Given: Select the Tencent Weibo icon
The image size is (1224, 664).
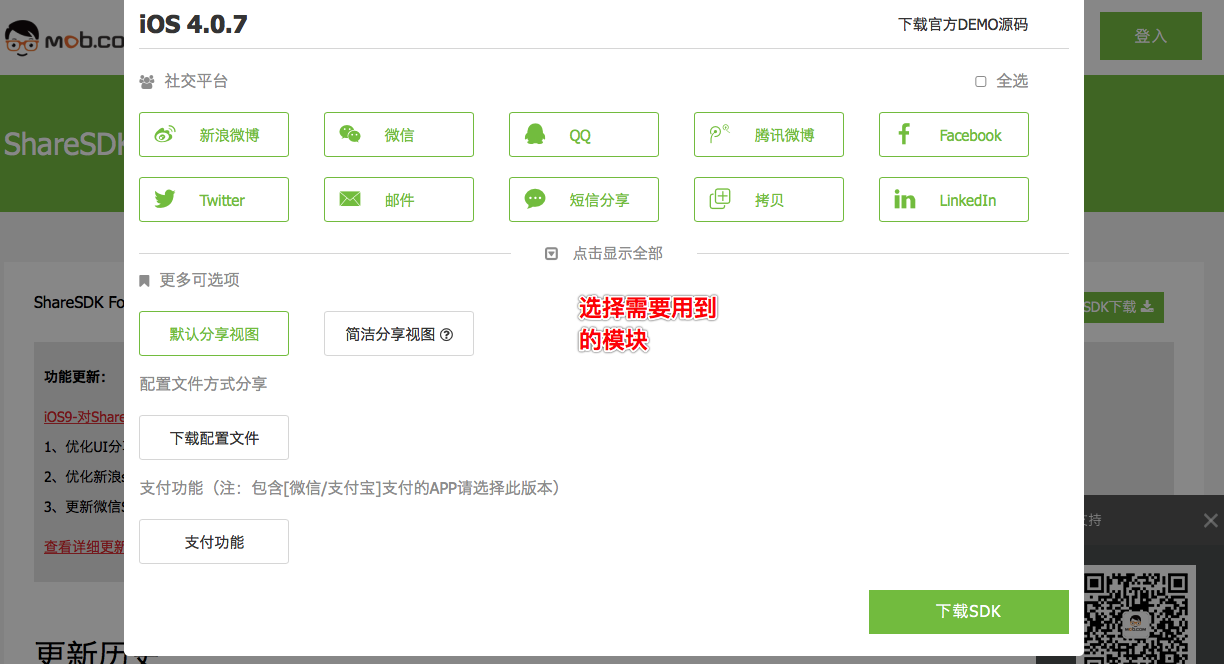Looking at the screenshot, I should [720, 135].
